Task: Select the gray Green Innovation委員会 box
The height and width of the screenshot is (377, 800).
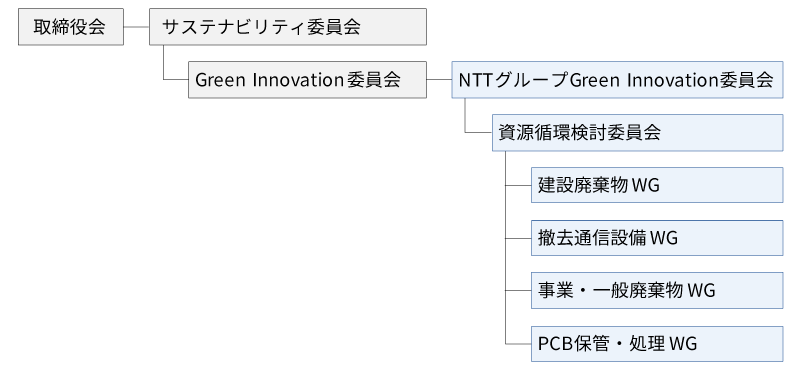Action: [307, 80]
